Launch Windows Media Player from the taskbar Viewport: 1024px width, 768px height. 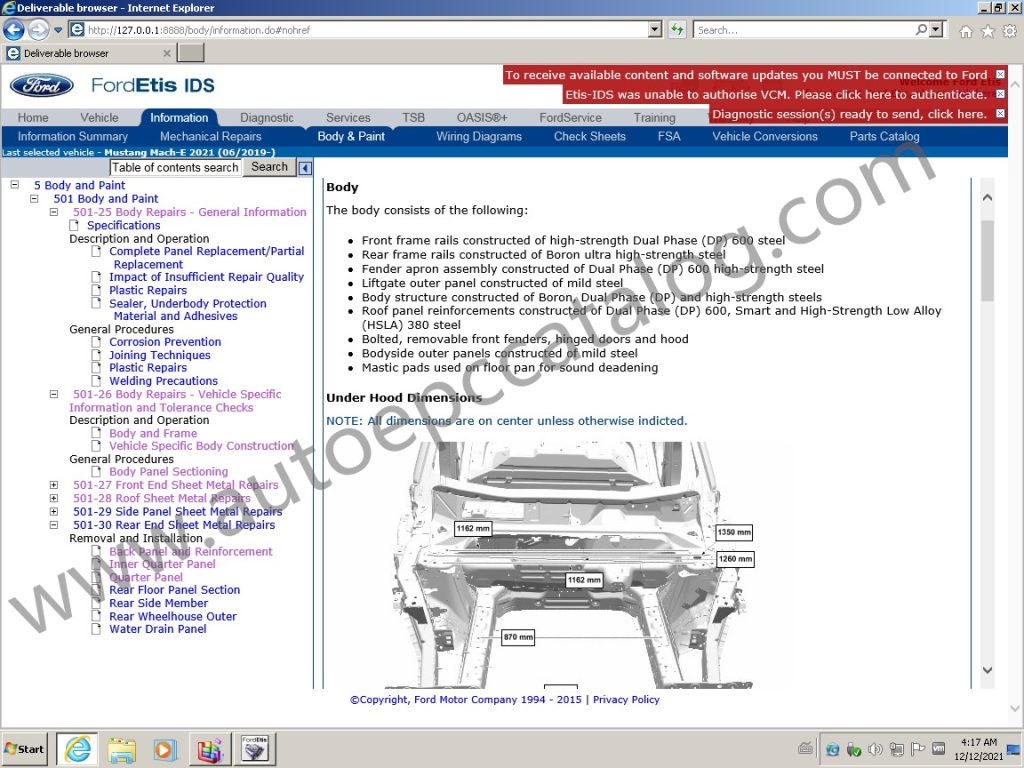click(164, 748)
